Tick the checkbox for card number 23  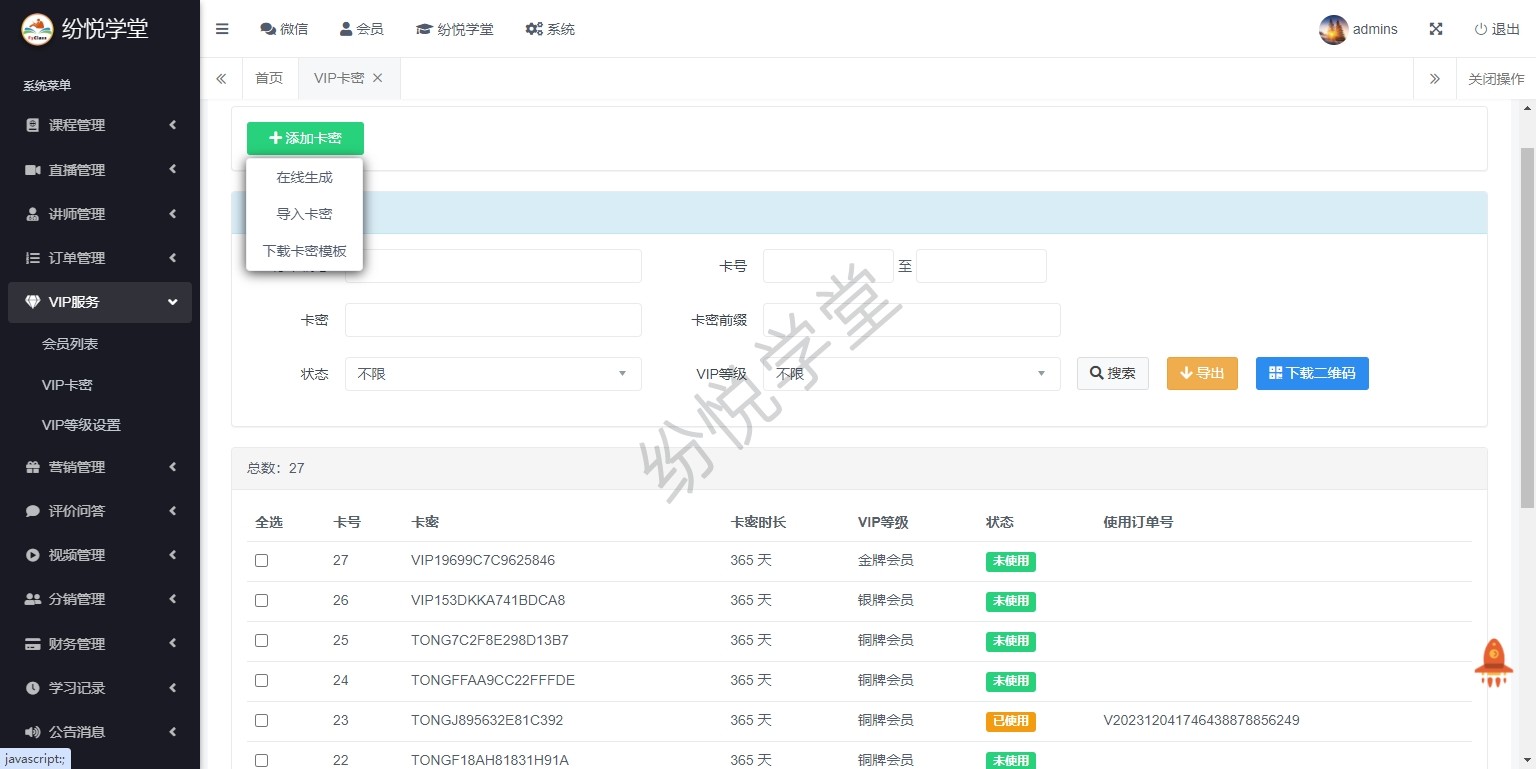pos(261,721)
